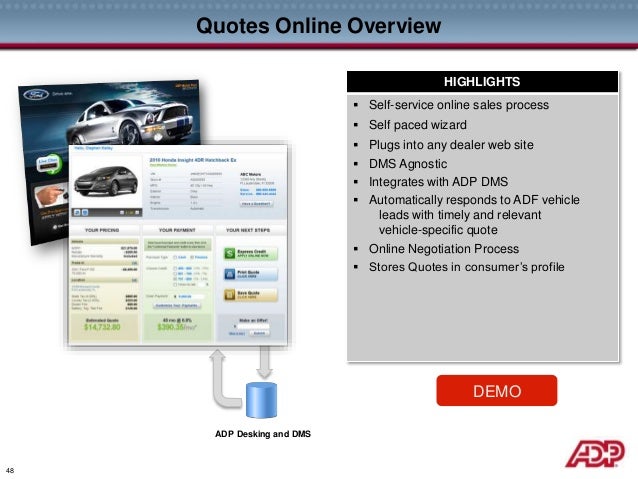The height and width of the screenshot is (479, 638).
Task: Click the Live Chat badge on the Ford page
Action: (48, 163)
